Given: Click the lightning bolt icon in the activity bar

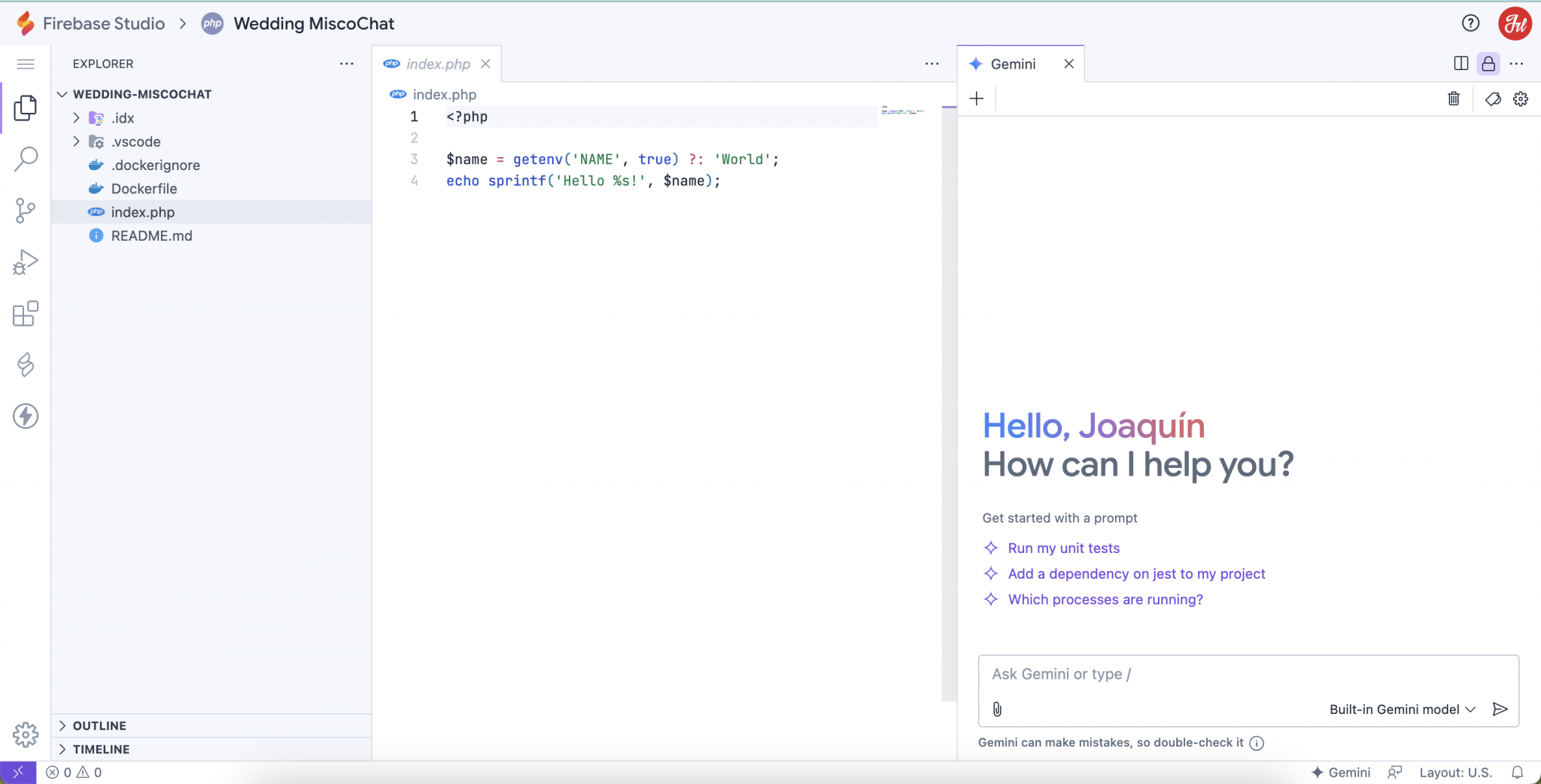Looking at the screenshot, I should 26,416.
